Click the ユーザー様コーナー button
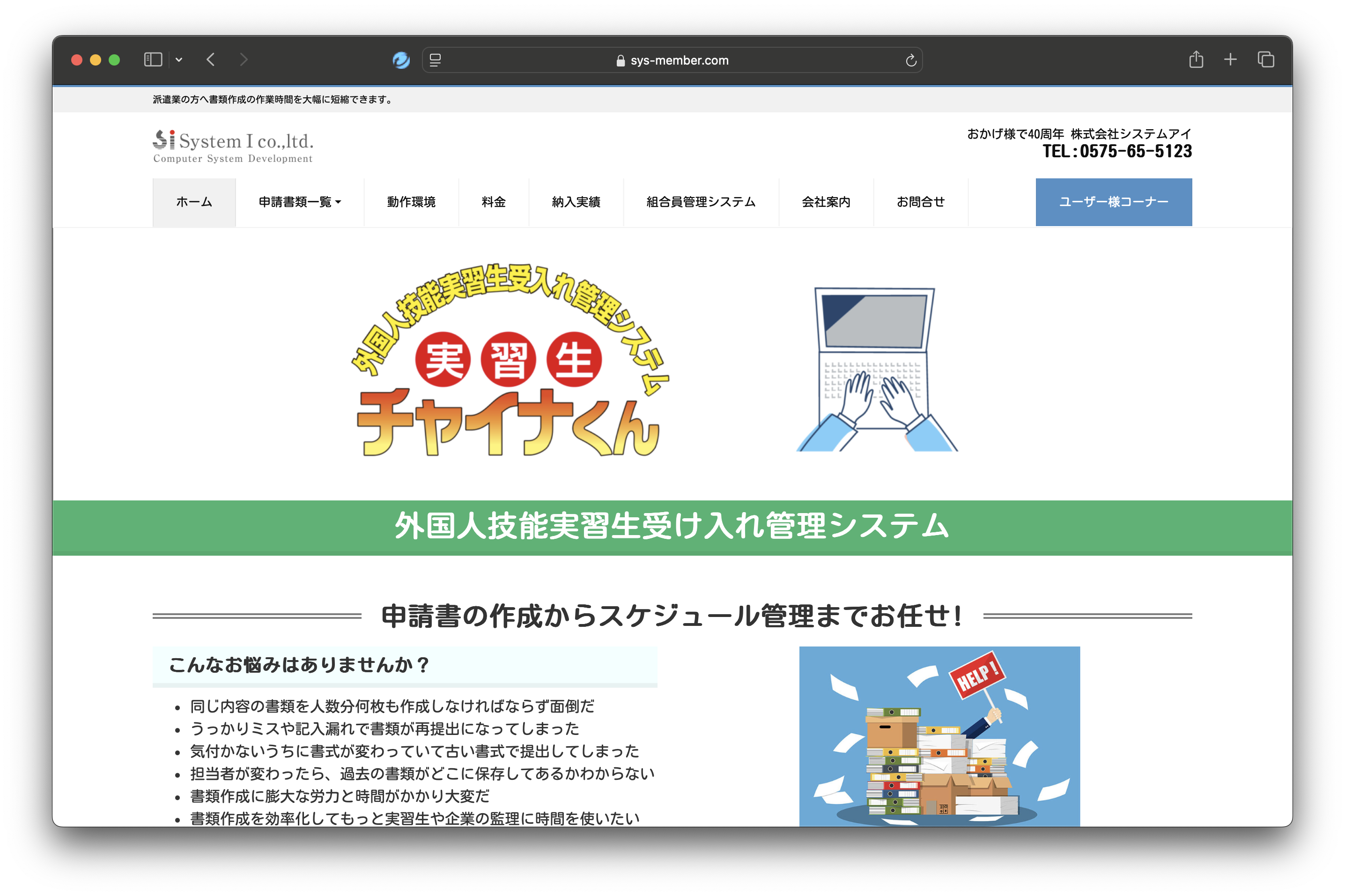 click(1114, 202)
